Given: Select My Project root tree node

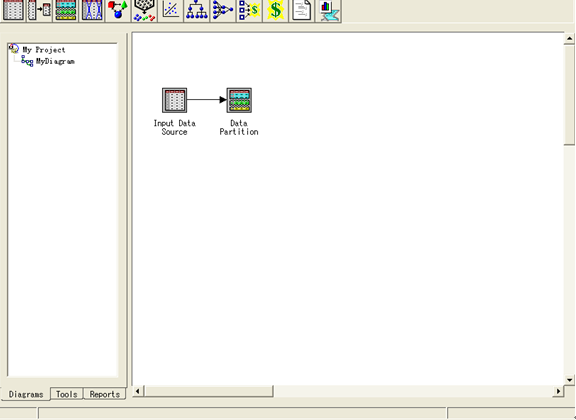Looking at the screenshot, I should pyautogui.click(x=44, y=50).
